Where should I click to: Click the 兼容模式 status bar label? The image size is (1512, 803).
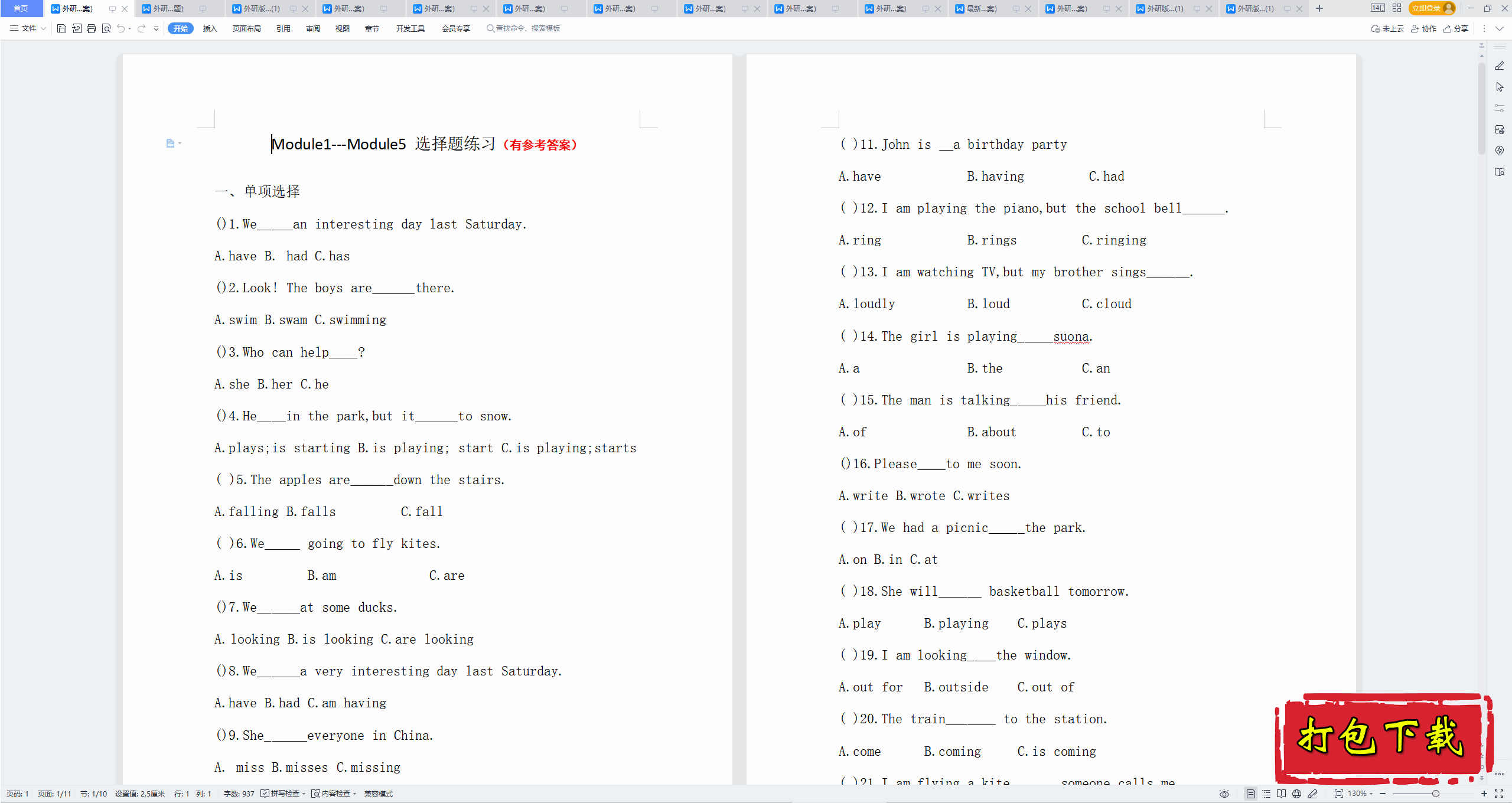point(379,794)
